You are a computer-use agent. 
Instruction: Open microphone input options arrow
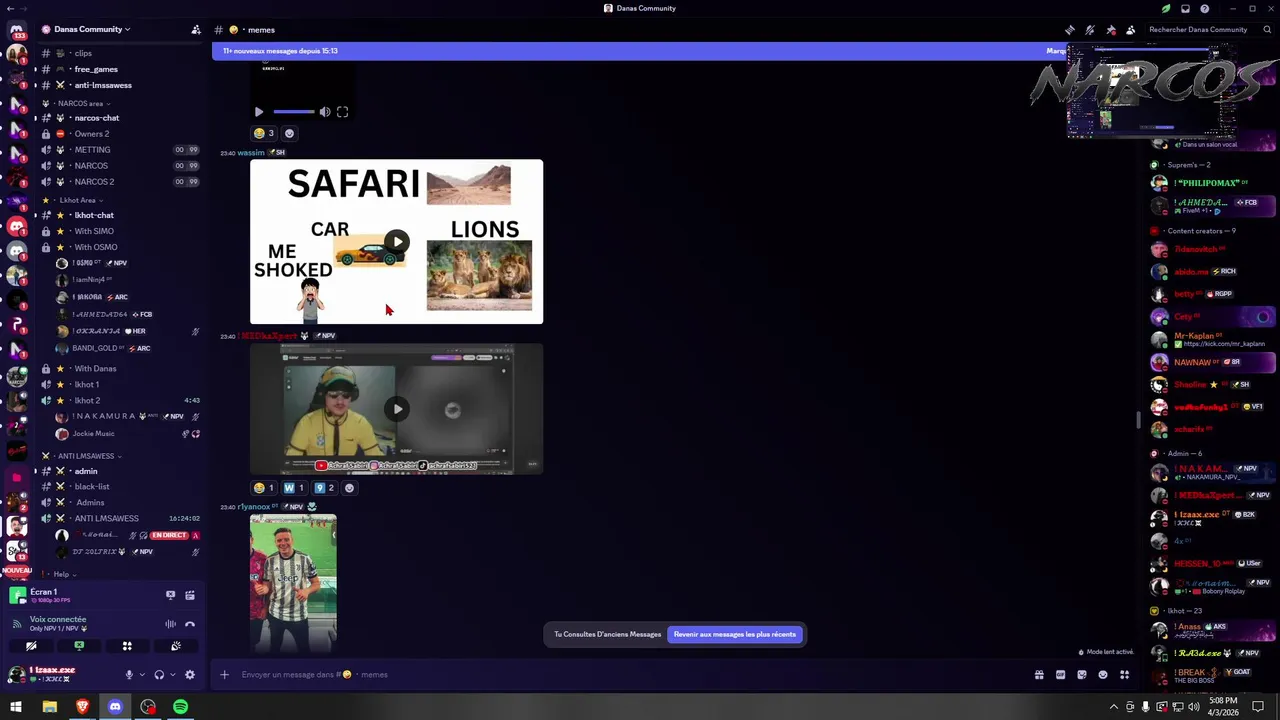coord(142,675)
